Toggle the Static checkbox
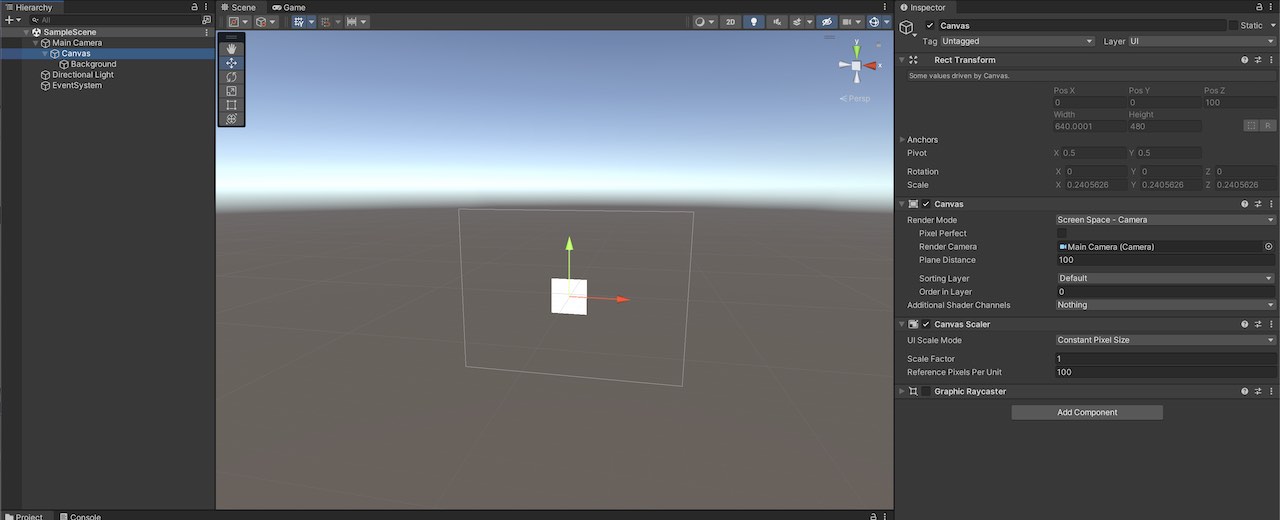 (x=1234, y=25)
